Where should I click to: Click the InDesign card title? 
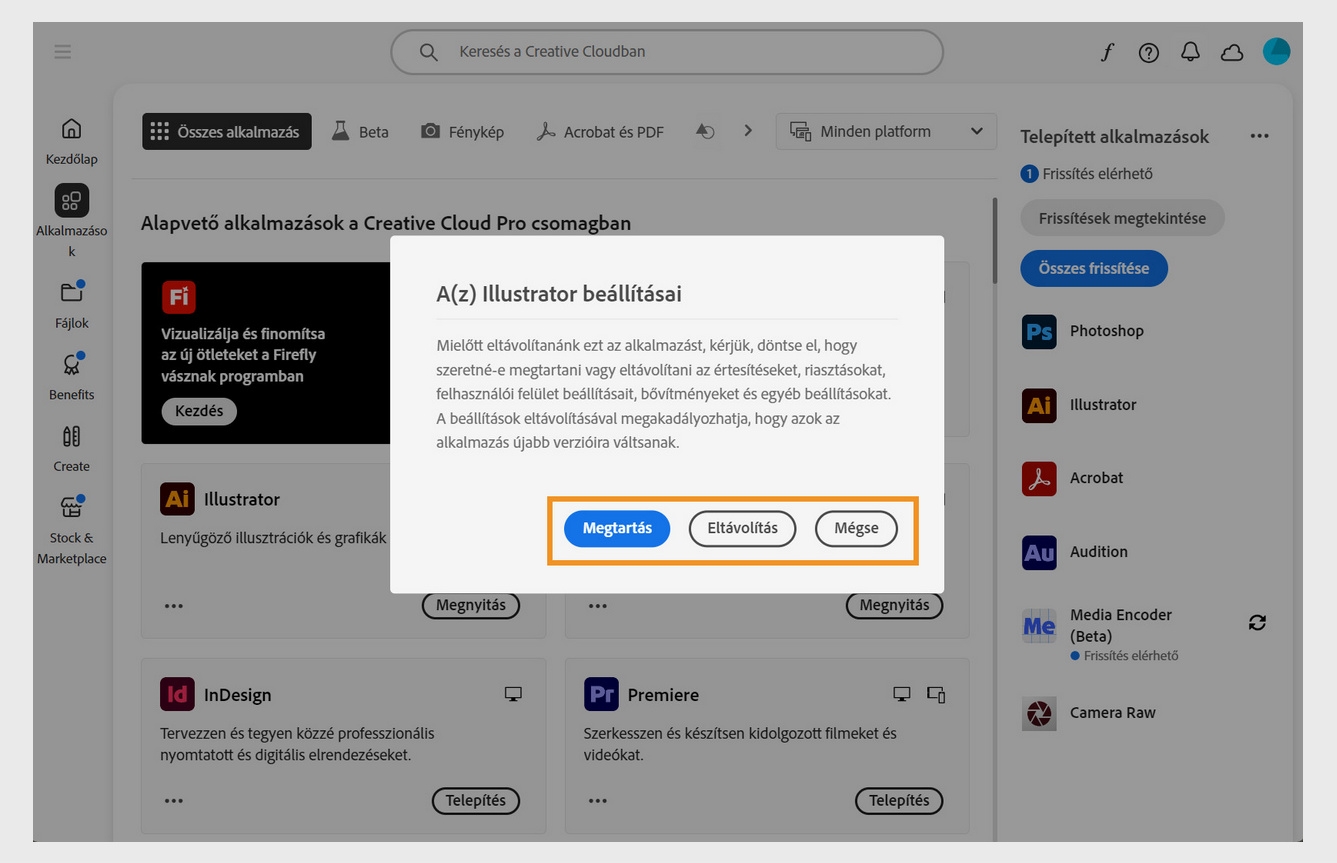(238, 695)
